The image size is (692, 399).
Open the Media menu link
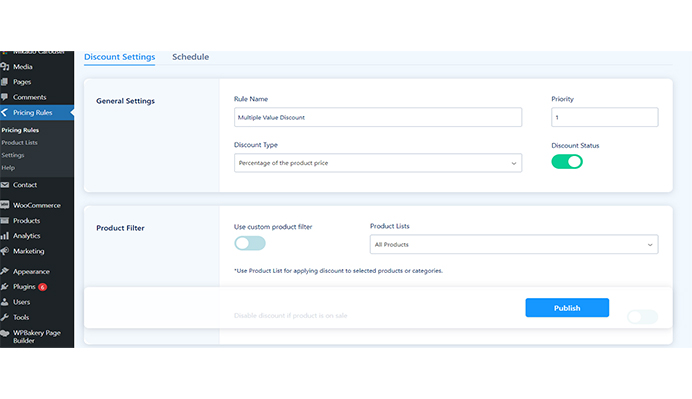coord(23,67)
